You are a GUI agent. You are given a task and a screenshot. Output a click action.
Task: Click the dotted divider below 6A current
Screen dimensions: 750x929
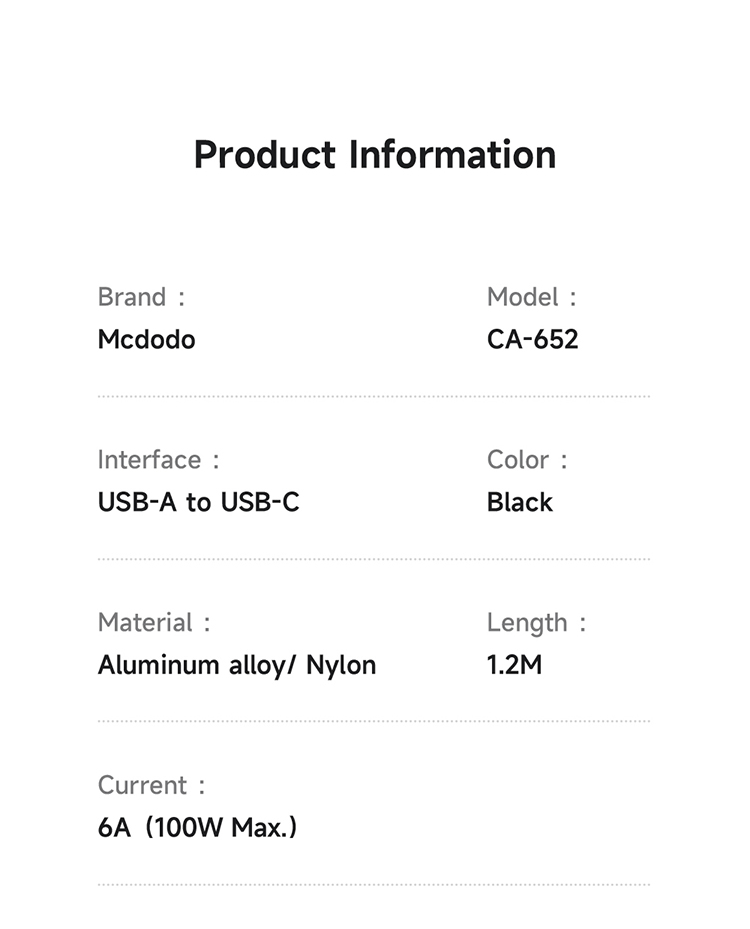[x=374, y=884]
